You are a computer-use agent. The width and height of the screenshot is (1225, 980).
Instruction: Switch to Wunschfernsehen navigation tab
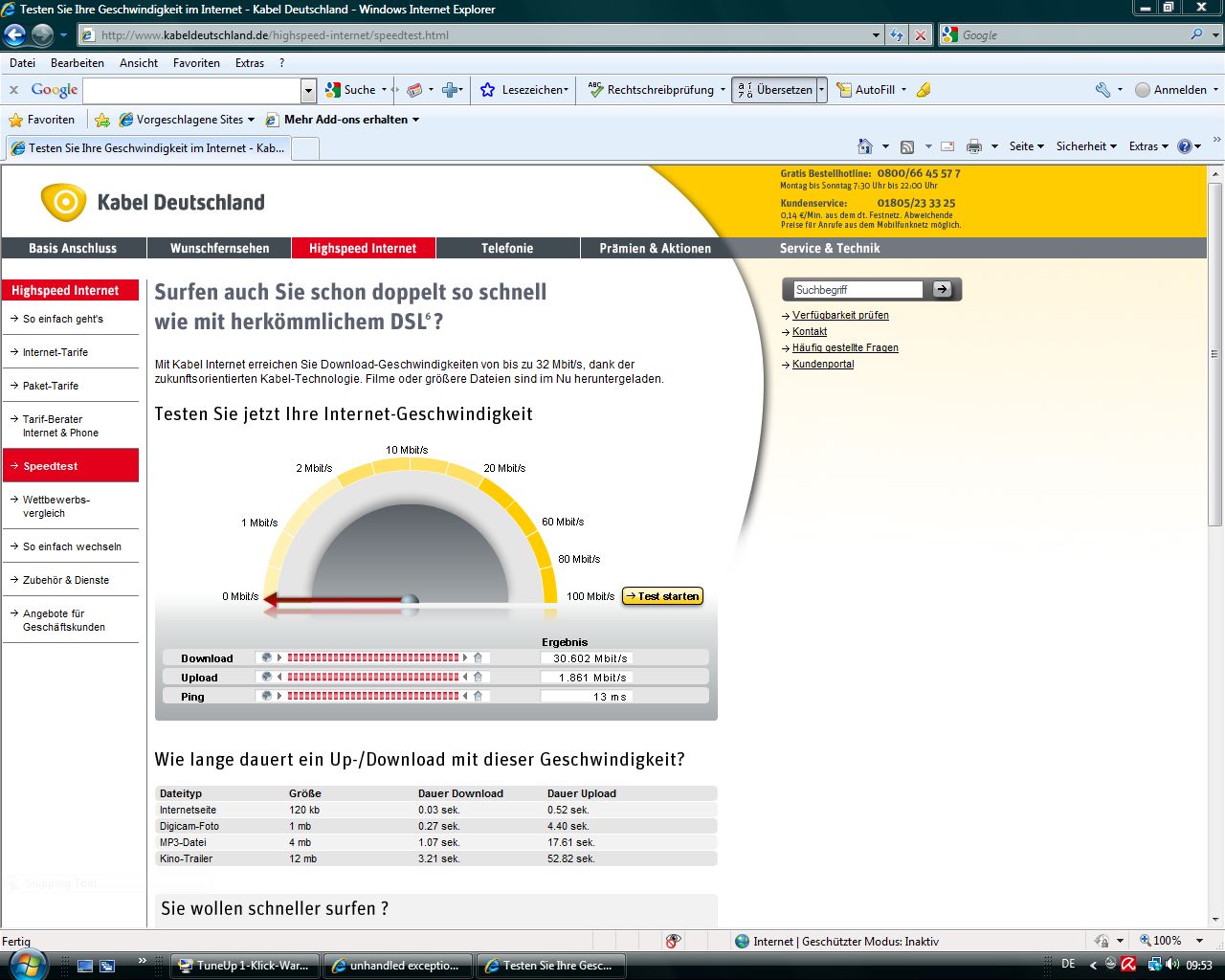point(220,248)
